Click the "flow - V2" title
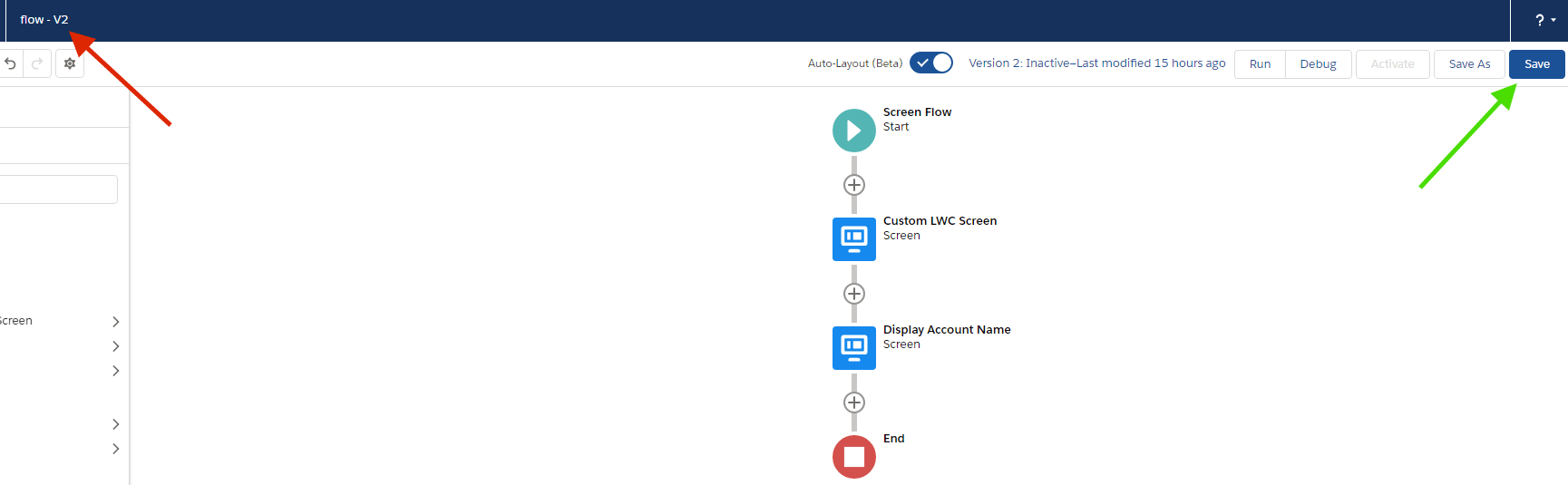1568x485 pixels. coord(44,20)
